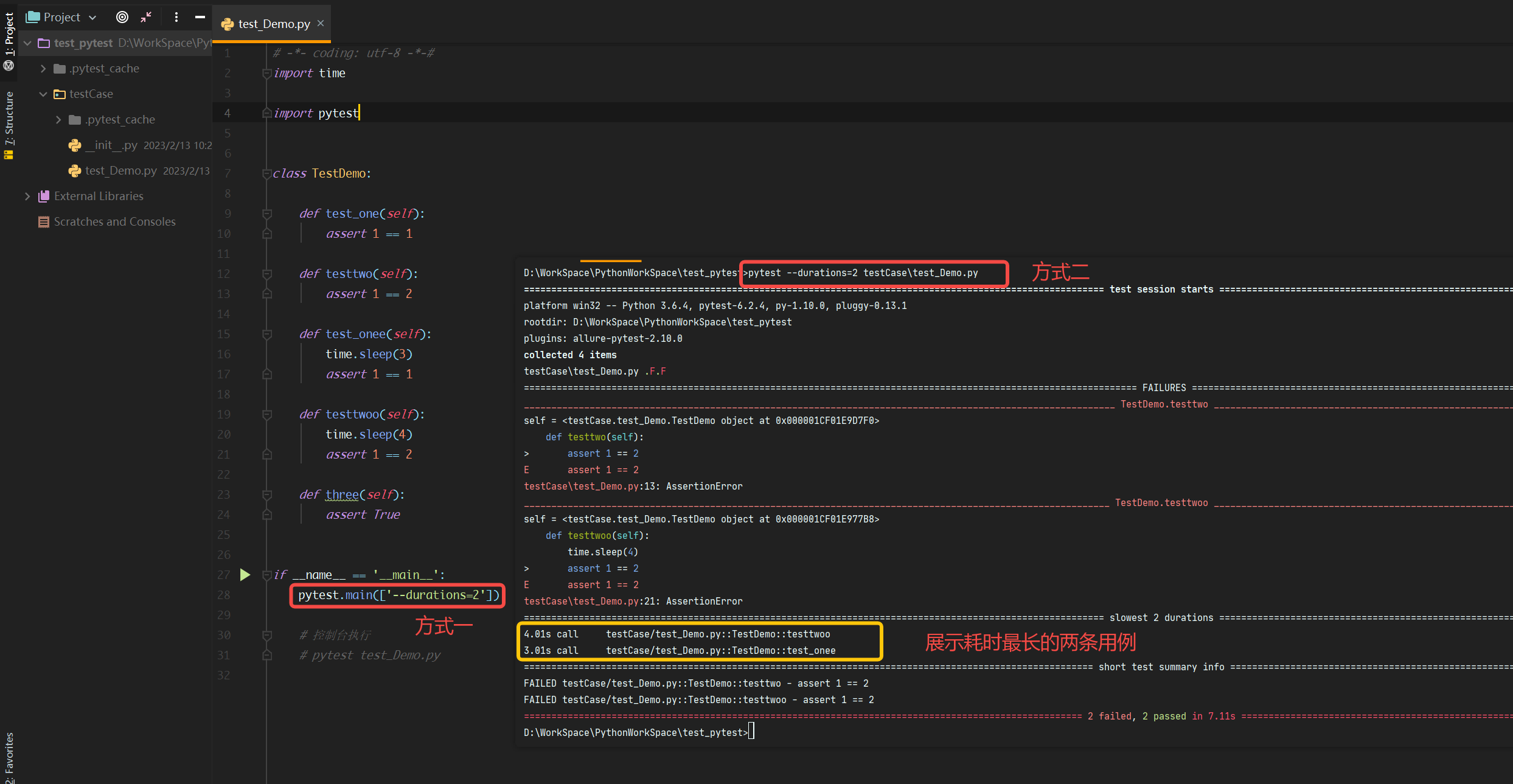Fold the testtwo method at line 12
This screenshot has width=1513, height=784.
(266, 274)
